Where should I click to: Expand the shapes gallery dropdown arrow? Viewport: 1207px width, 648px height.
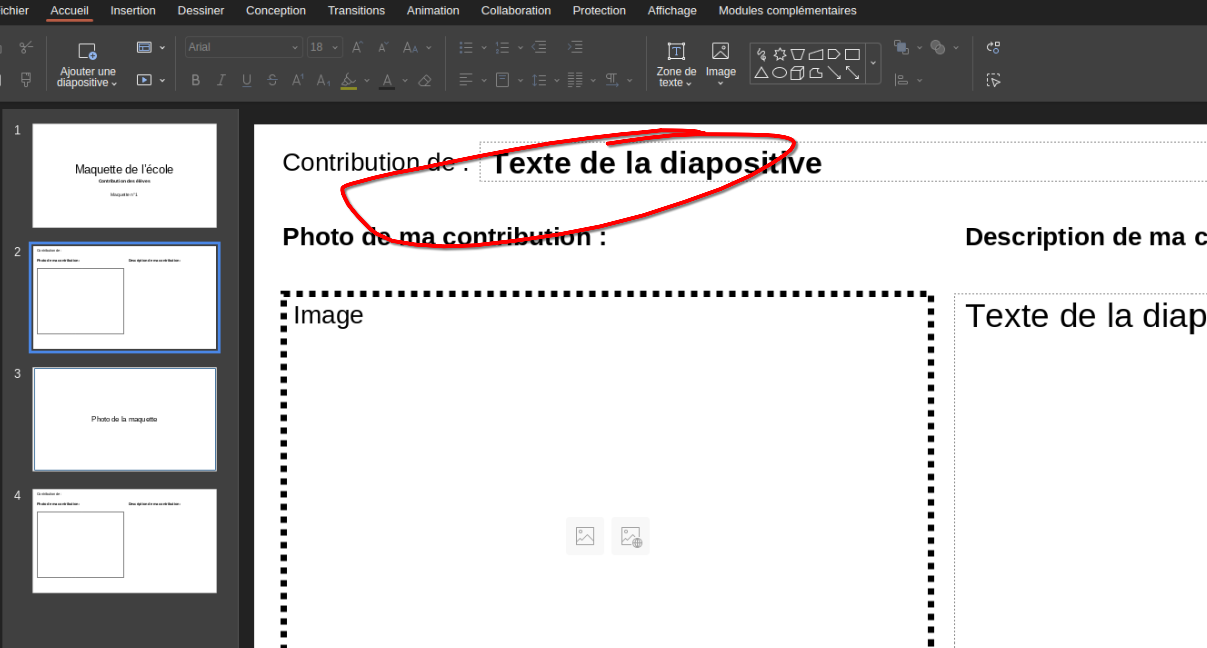click(873, 63)
